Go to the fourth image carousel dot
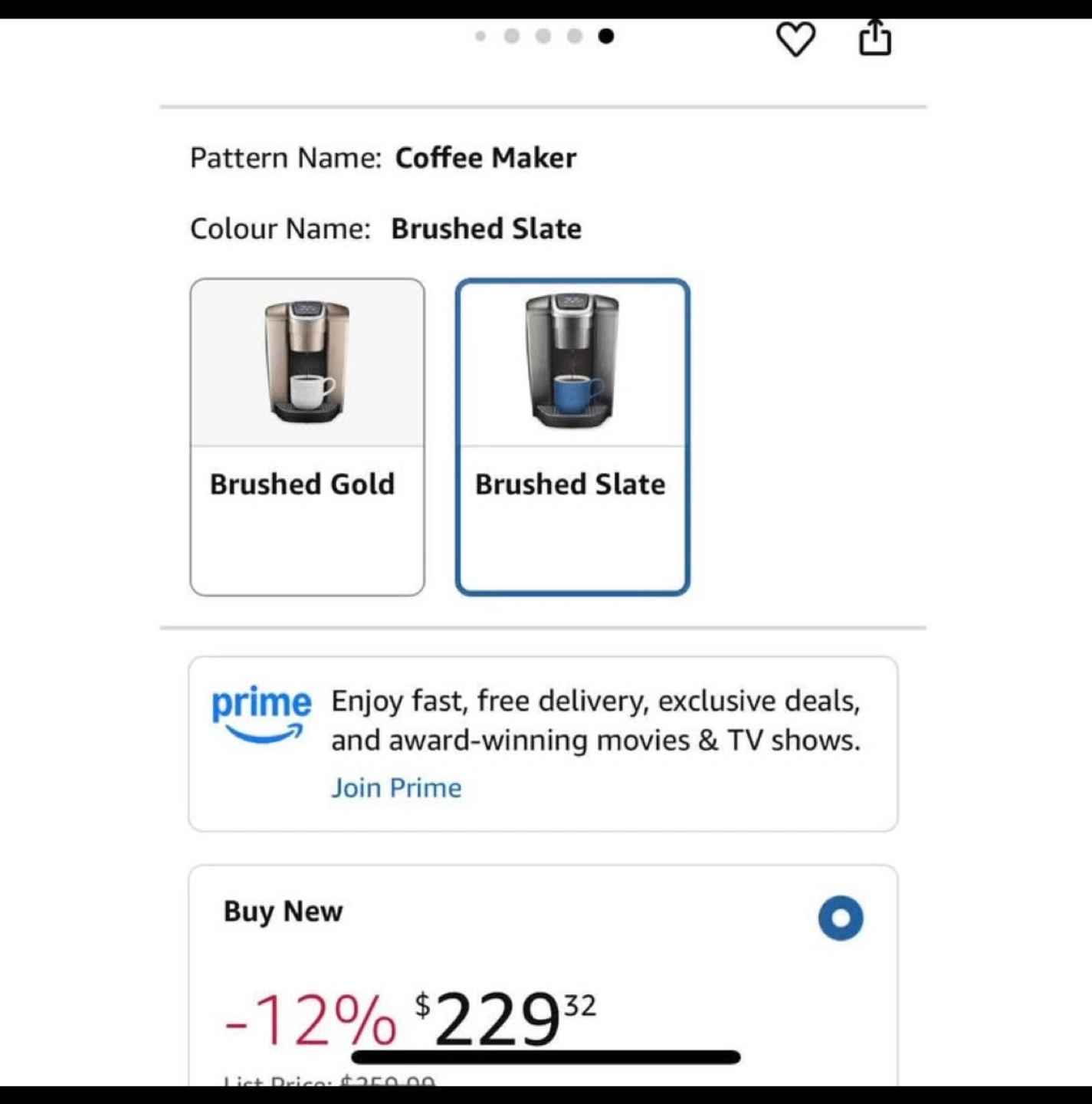This screenshot has width=1092, height=1104. [575, 36]
